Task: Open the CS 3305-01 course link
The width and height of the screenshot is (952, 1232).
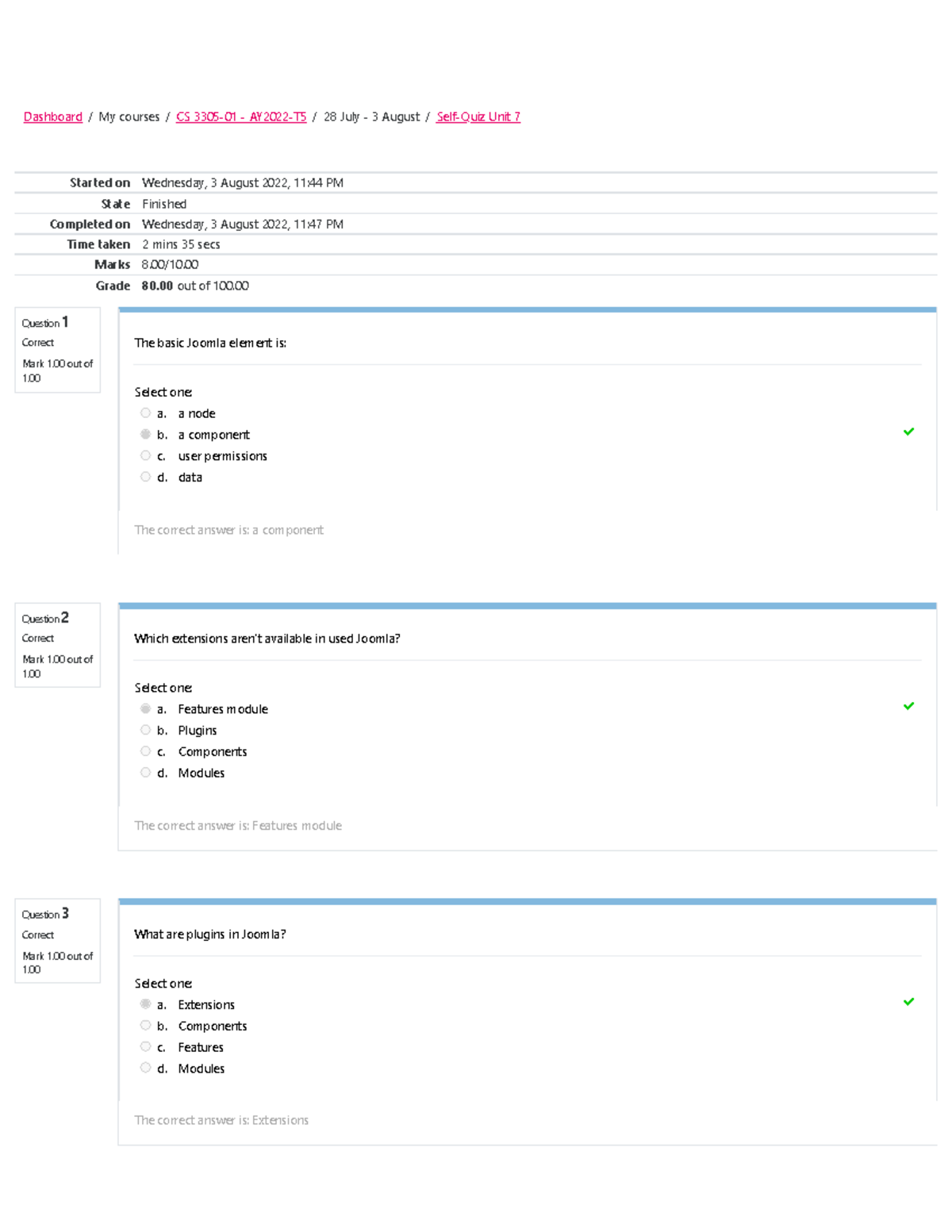Action: [241, 117]
